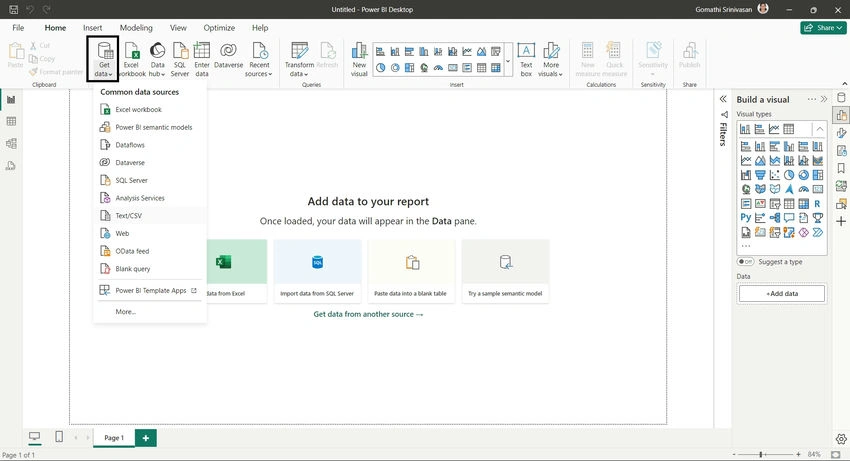Select the Azure map arrow visual icon

click(x=789, y=189)
